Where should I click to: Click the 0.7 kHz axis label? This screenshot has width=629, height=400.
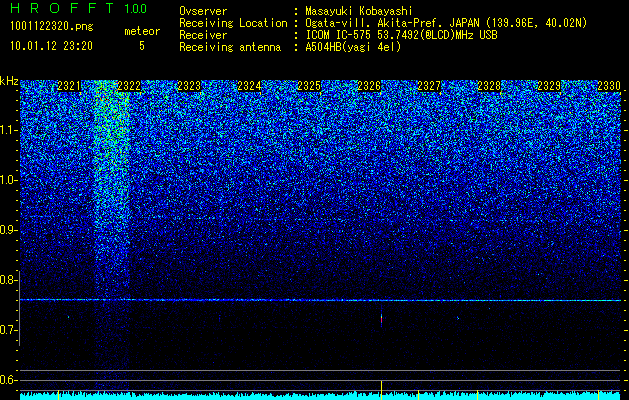pos(9,330)
